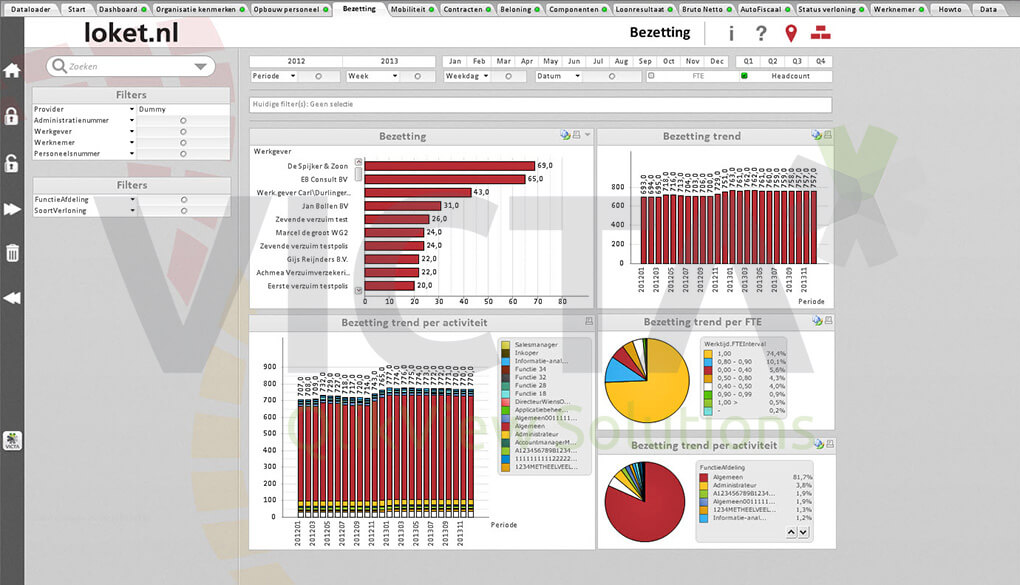Image resolution: width=1020 pixels, height=585 pixels.
Task: Print the pie chart Bezetting trend per activiteit
Action: coord(830,444)
